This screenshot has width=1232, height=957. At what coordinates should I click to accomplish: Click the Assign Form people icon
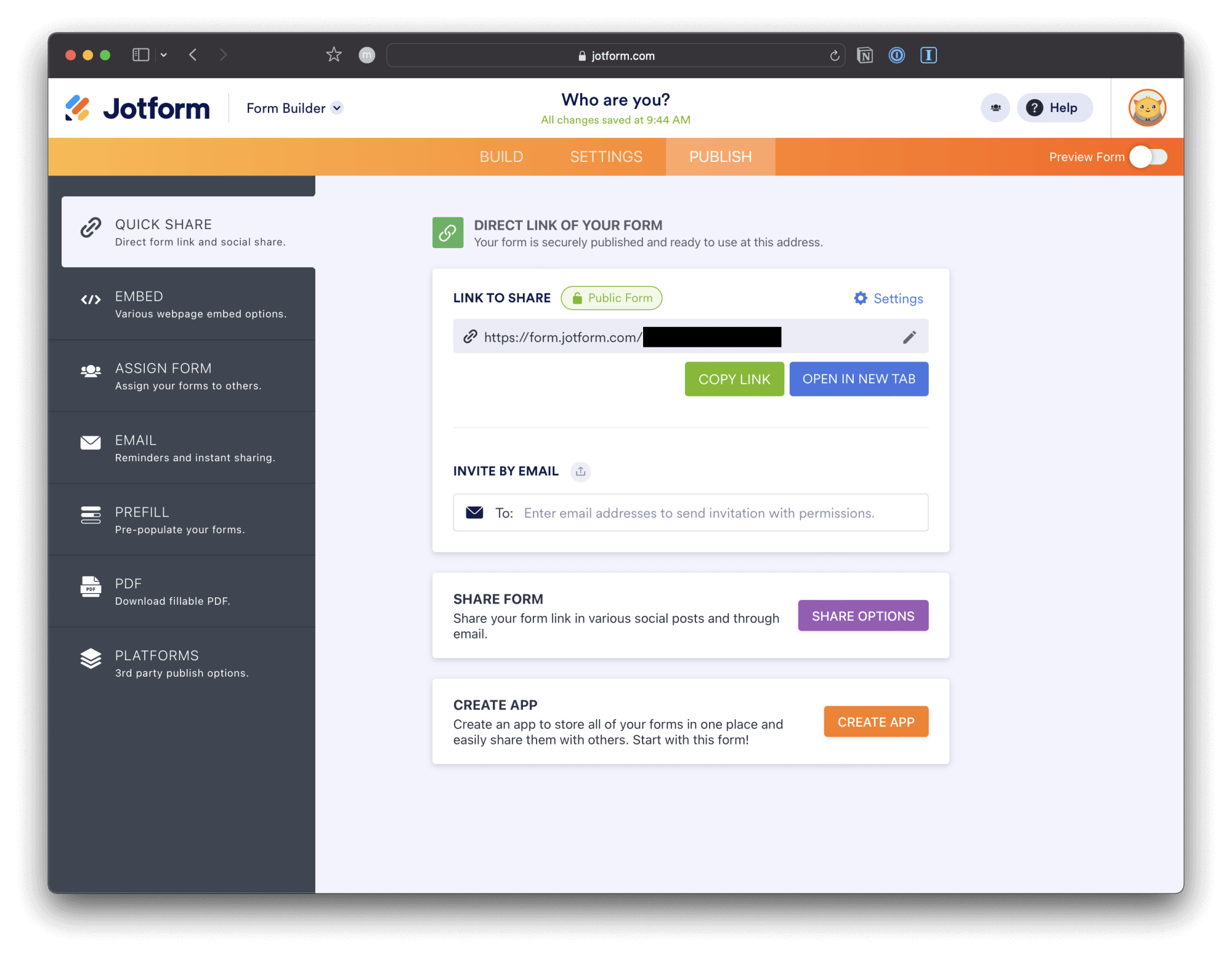tap(91, 371)
